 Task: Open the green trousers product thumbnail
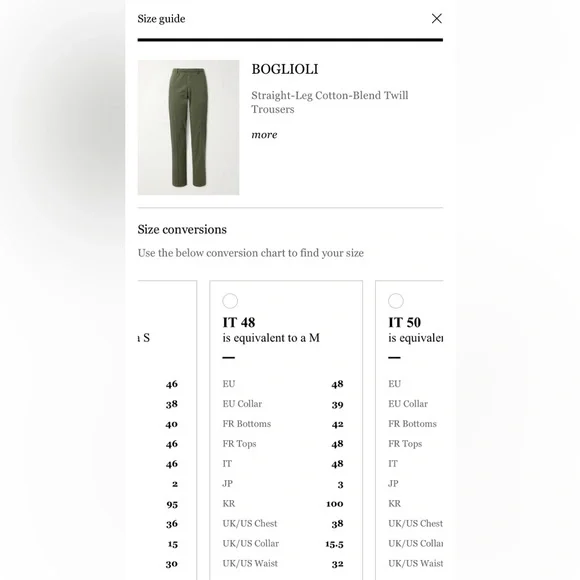click(188, 127)
